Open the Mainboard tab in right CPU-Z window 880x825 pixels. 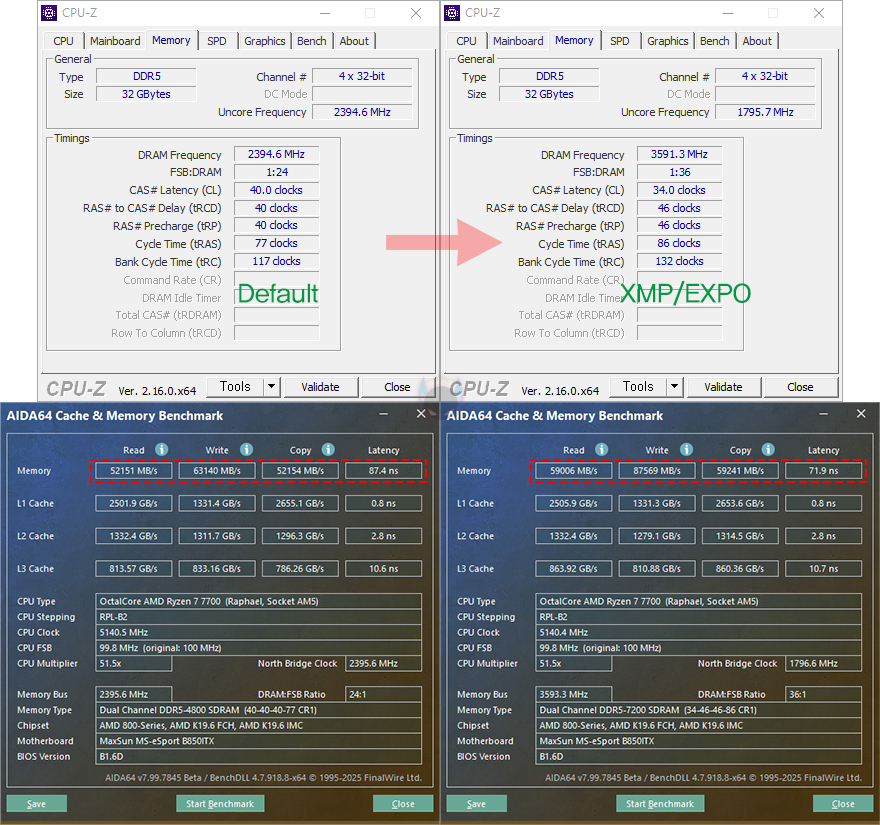pyautogui.click(x=518, y=41)
